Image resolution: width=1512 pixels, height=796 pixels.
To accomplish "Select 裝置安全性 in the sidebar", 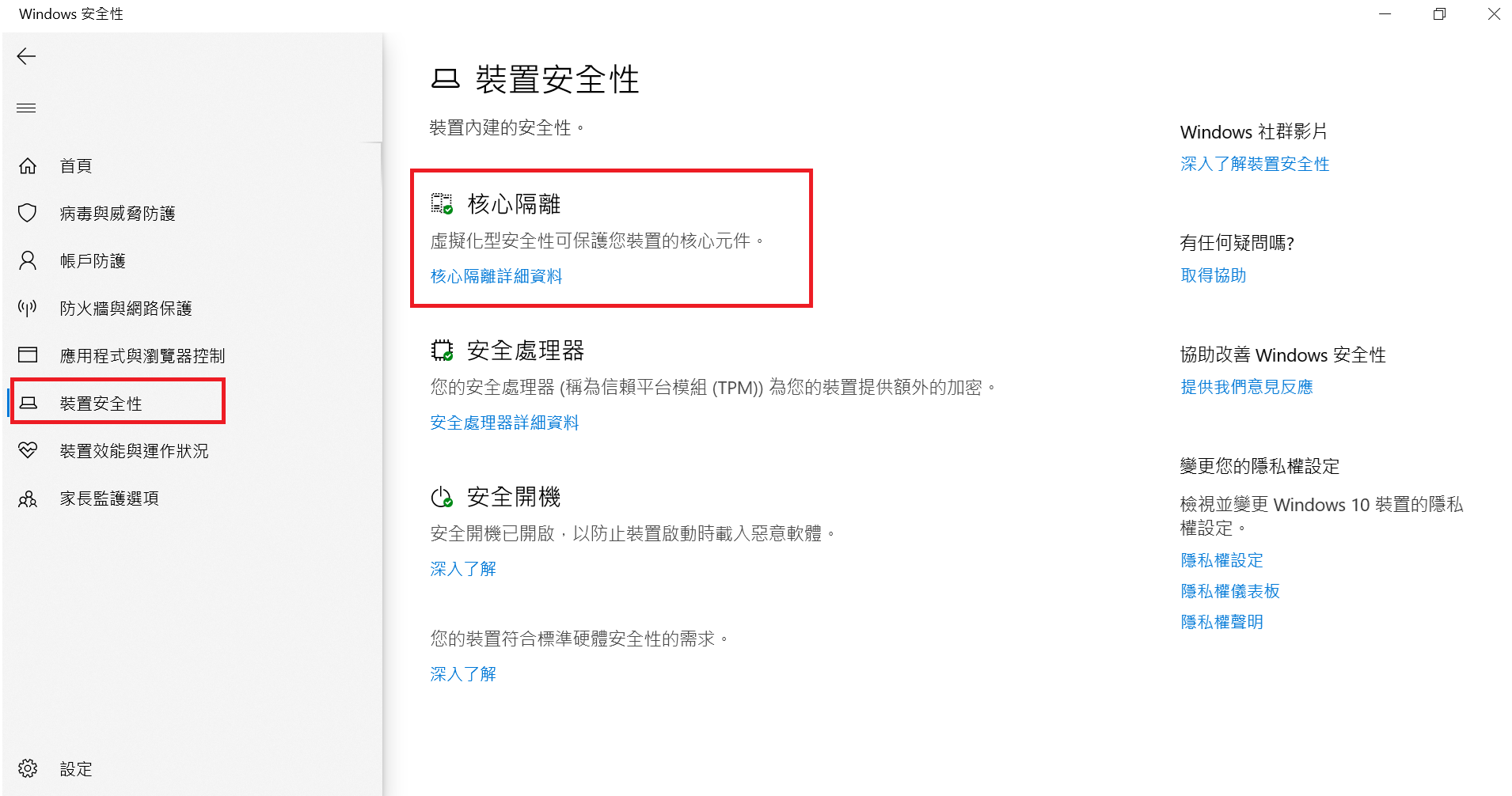I will pyautogui.click(x=100, y=402).
